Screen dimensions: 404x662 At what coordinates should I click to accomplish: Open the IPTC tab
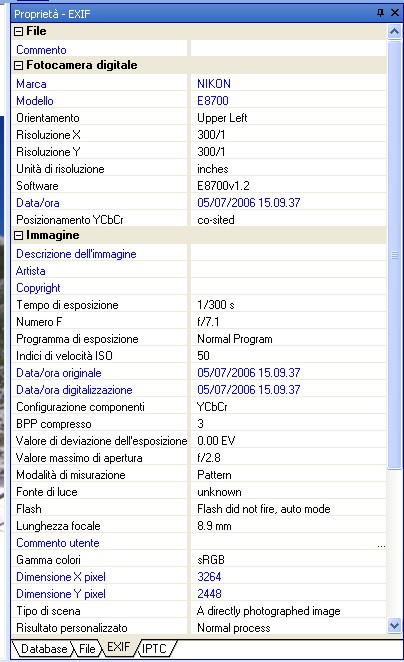(154, 648)
